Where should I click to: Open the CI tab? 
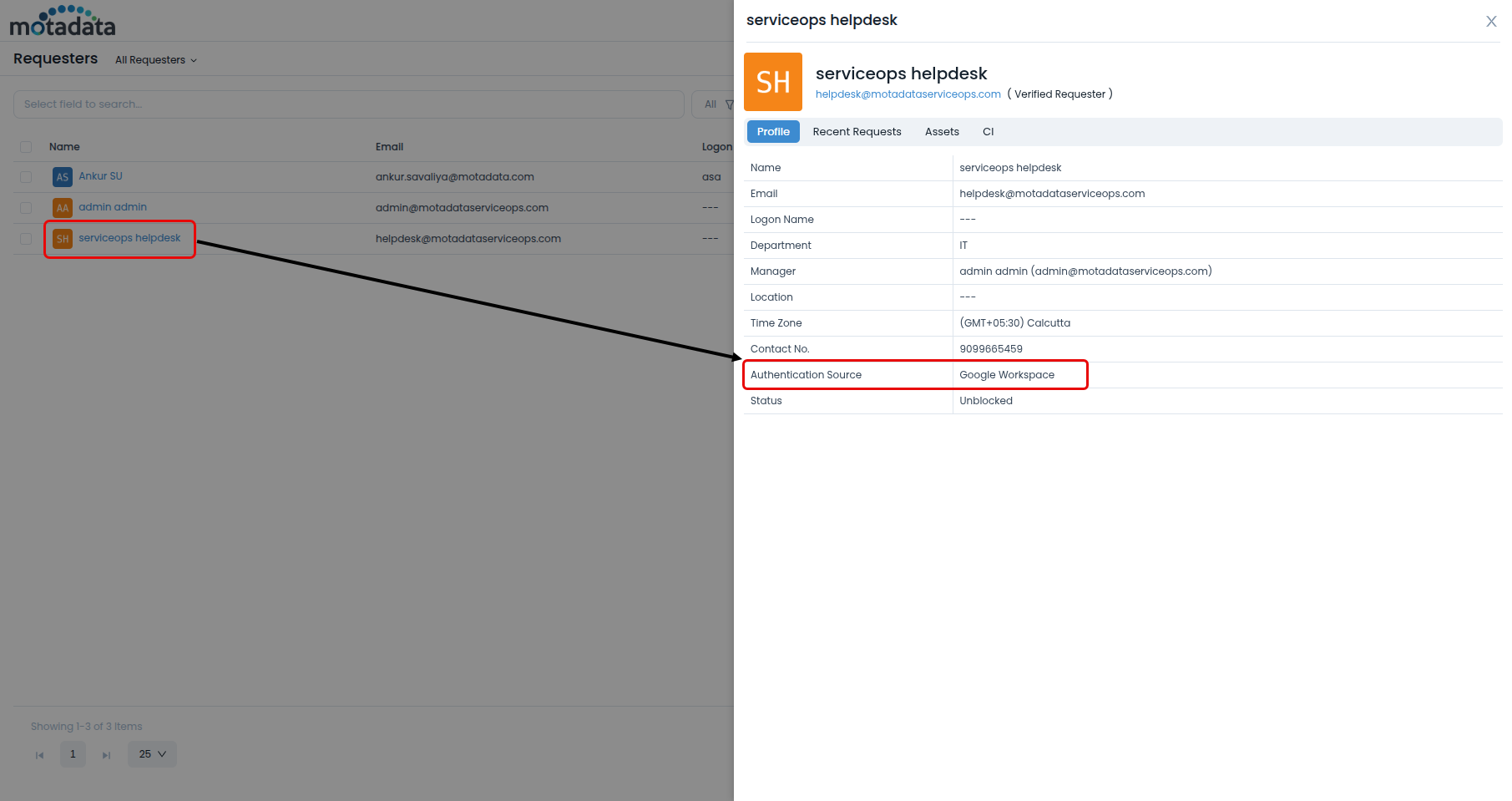(x=988, y=132)
